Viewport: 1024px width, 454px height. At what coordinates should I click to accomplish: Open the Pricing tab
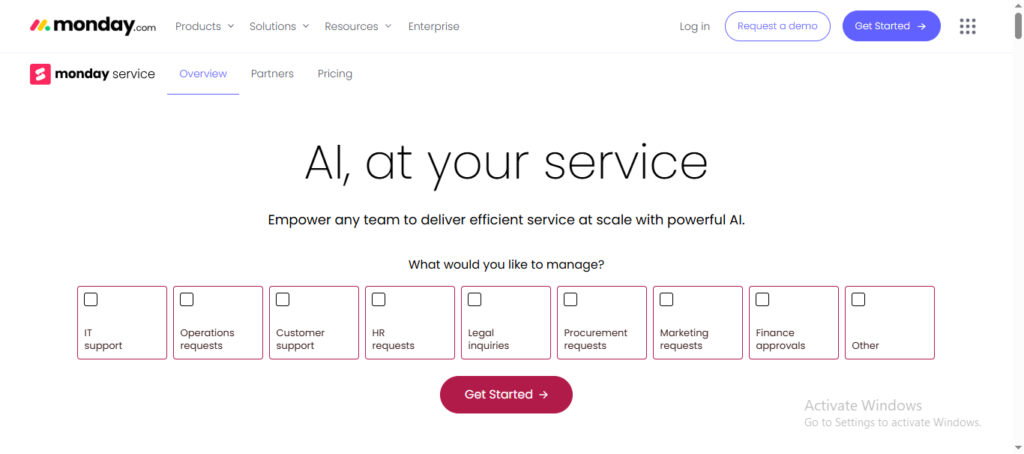pyautogui.click(x=335, y=74)
